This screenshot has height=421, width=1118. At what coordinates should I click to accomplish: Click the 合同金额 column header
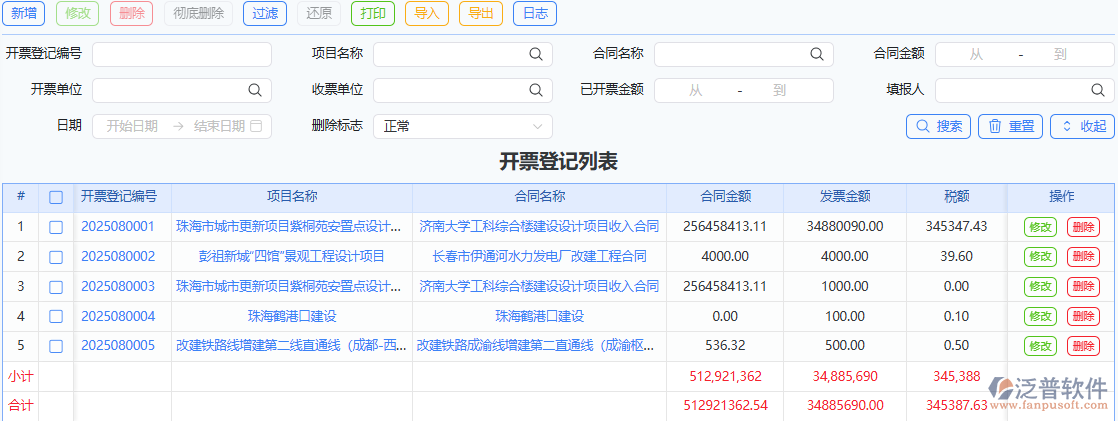[x=725, y=196]
